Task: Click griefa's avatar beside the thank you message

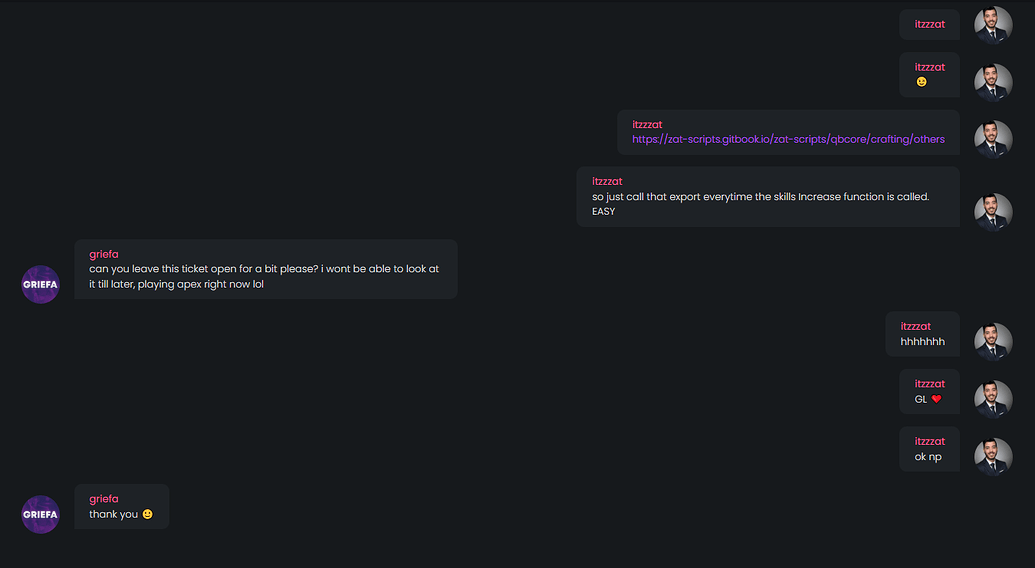Action: point(41,515)
